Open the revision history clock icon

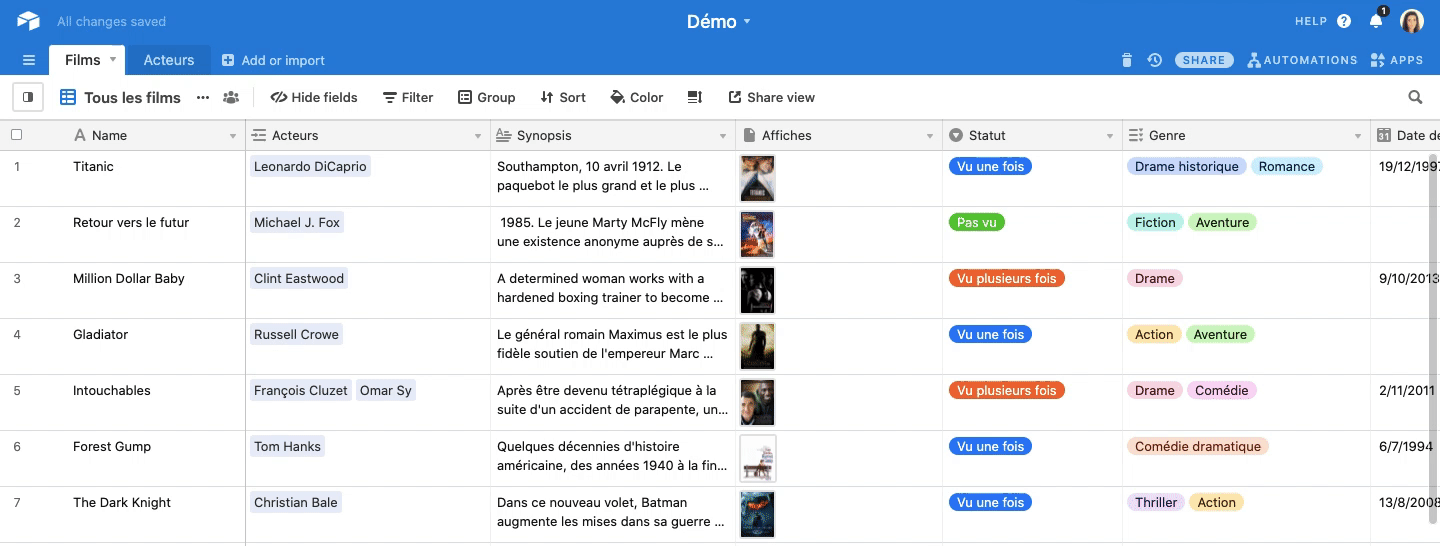click(x=1155, y=60)
